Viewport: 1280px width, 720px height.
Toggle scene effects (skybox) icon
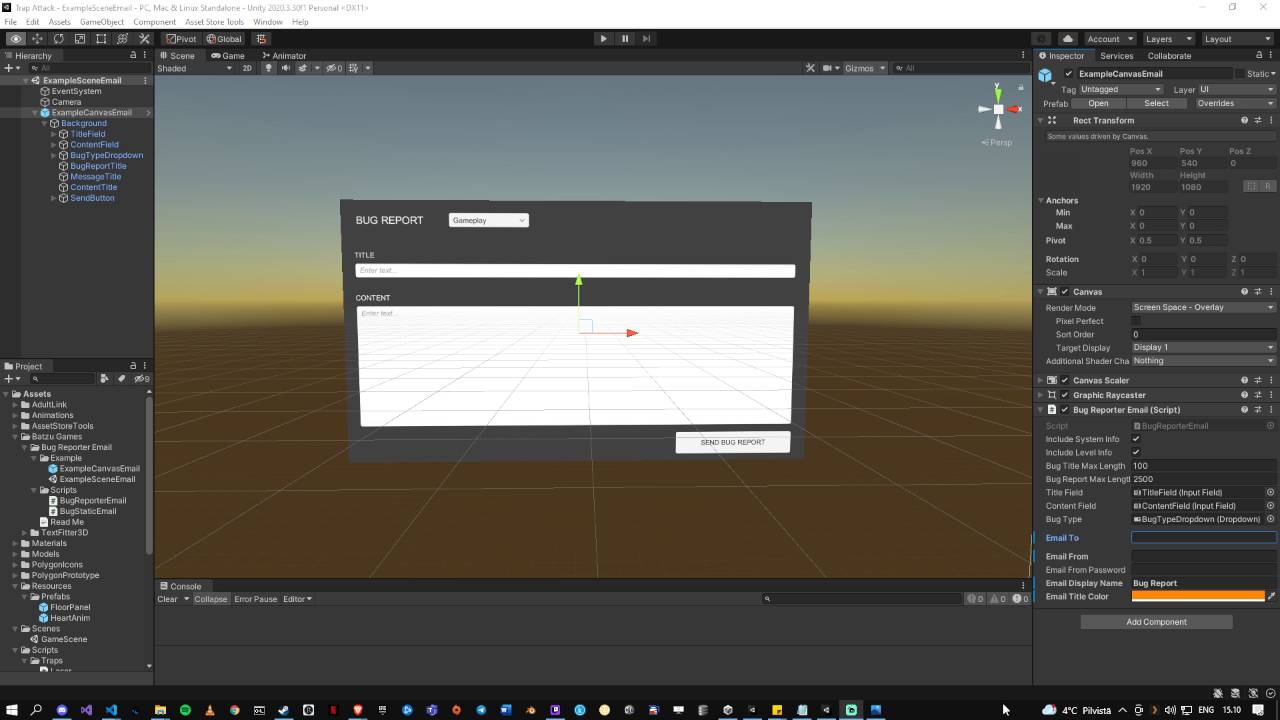[x=304, y=68]
